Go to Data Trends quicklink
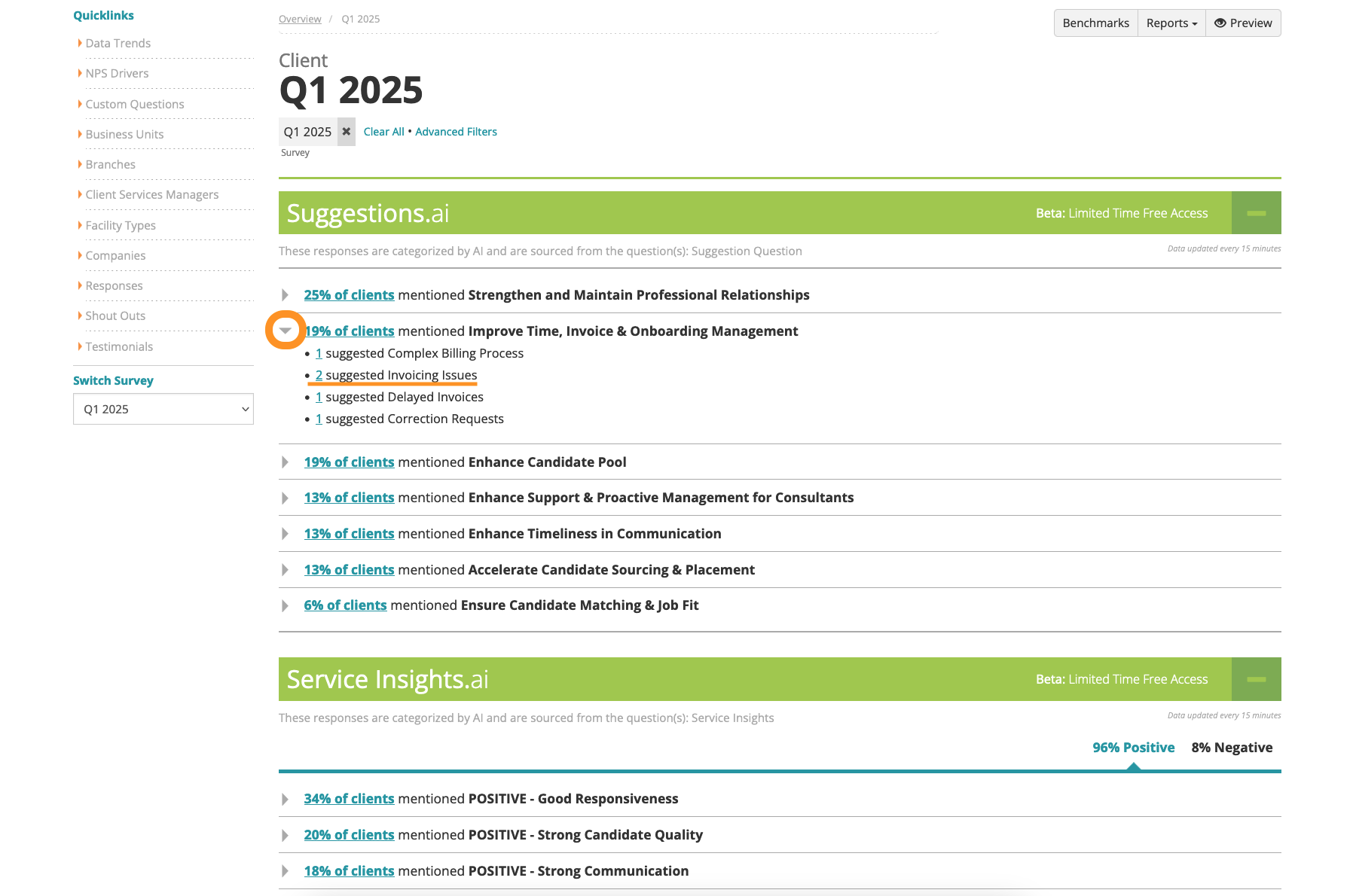The height and width of the screenshot is (896, 1353). pos(118,43)
